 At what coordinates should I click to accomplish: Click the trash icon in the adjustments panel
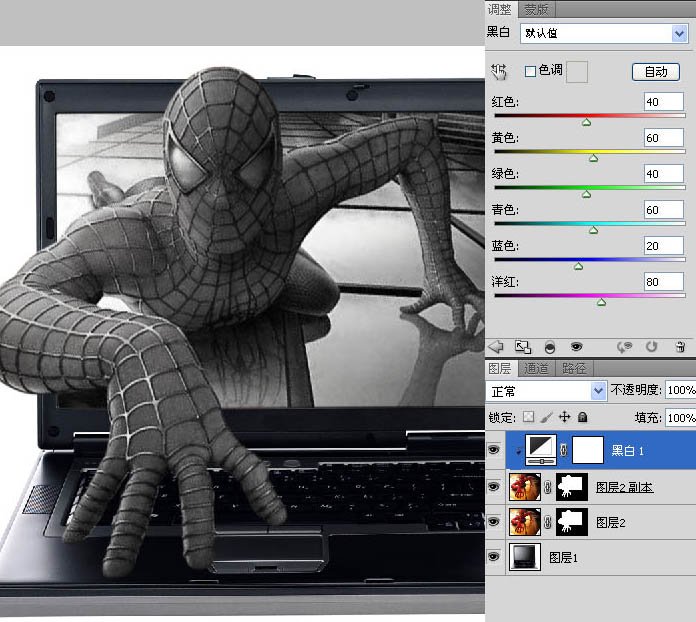click(680, 346)
